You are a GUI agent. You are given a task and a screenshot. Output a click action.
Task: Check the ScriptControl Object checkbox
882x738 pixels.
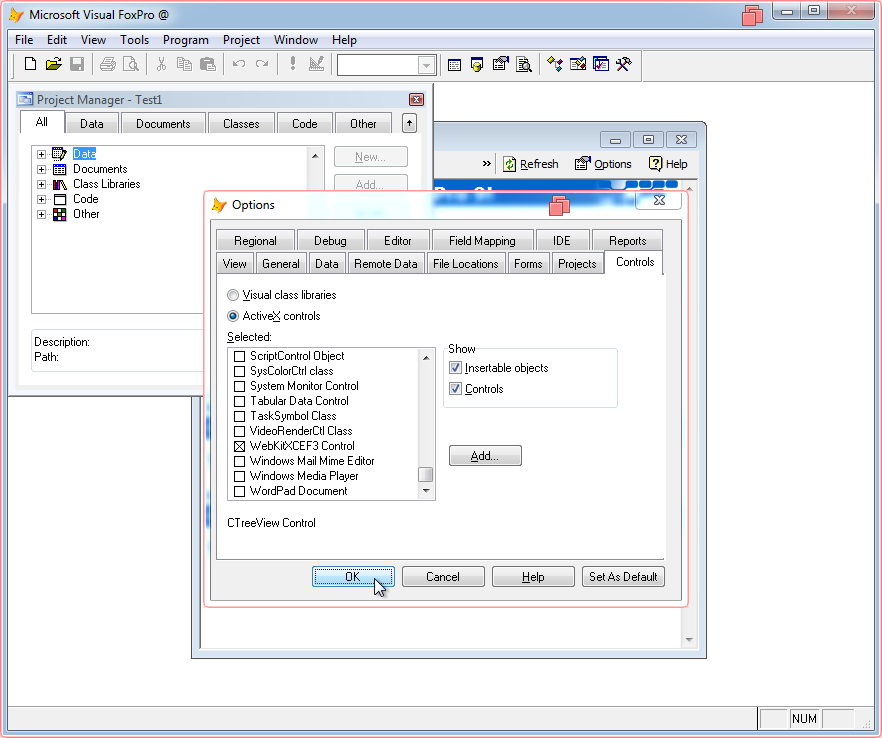pos(240,356)
